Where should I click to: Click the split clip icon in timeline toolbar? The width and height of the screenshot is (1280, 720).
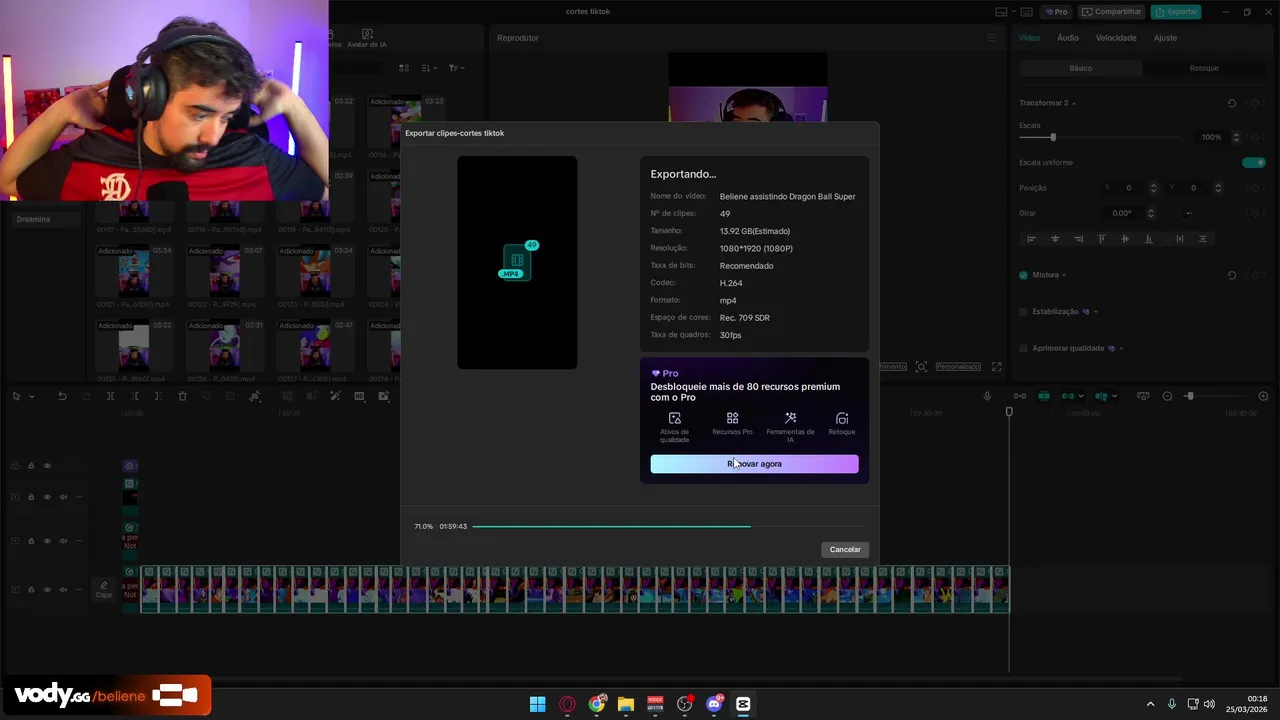[x=110, y=396]
